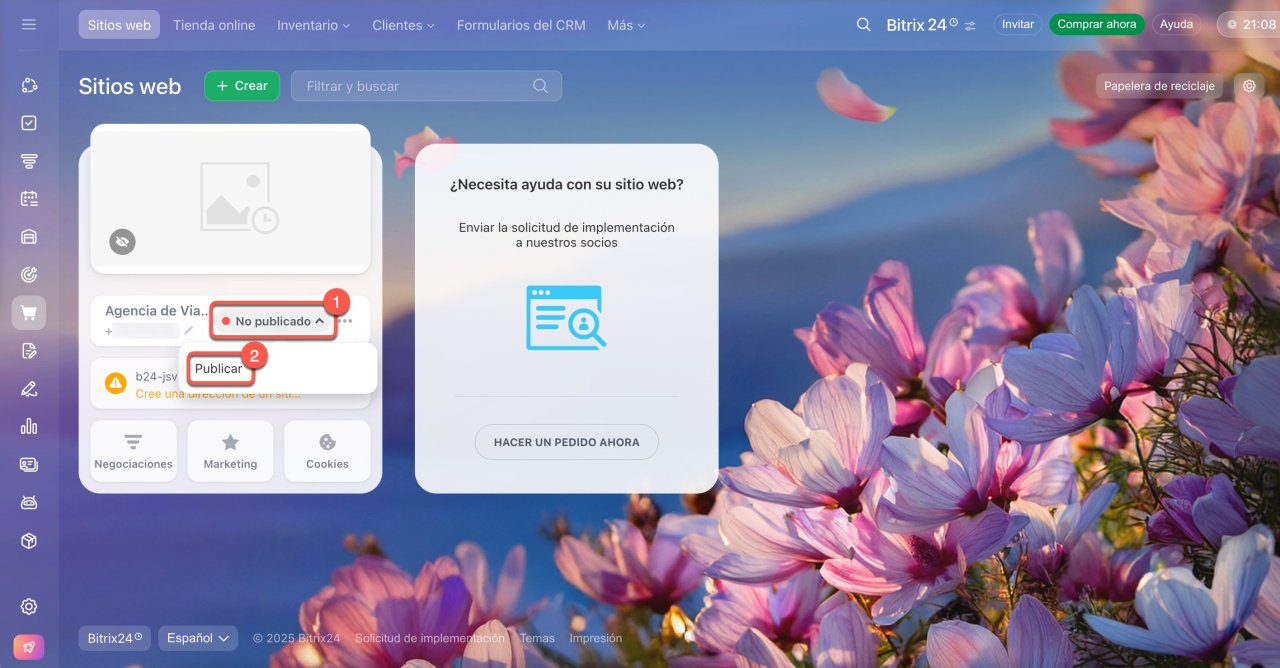This screenshot has height=668, width=1280.
Task: Open the Marketing star tile
Action: 230,451
